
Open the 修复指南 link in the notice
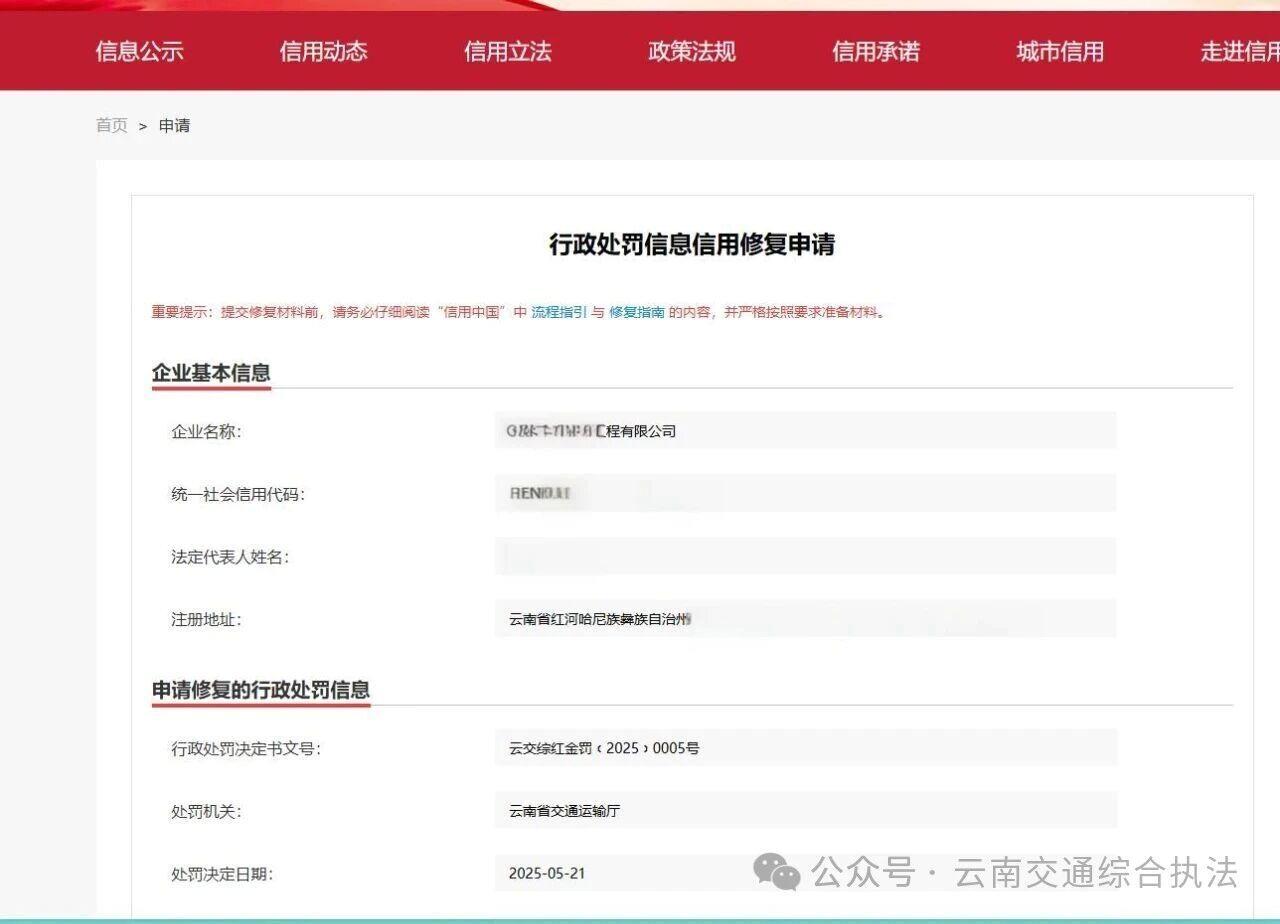click(636, 312)
